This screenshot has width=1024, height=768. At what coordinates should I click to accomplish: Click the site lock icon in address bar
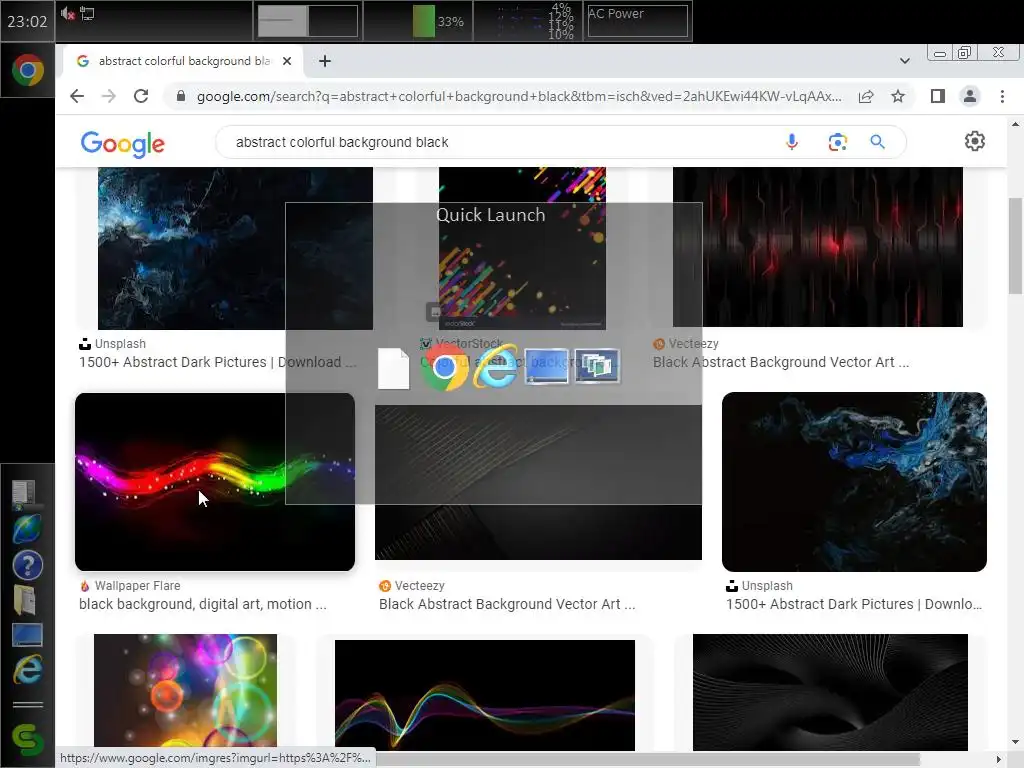(x=182, y=97)
